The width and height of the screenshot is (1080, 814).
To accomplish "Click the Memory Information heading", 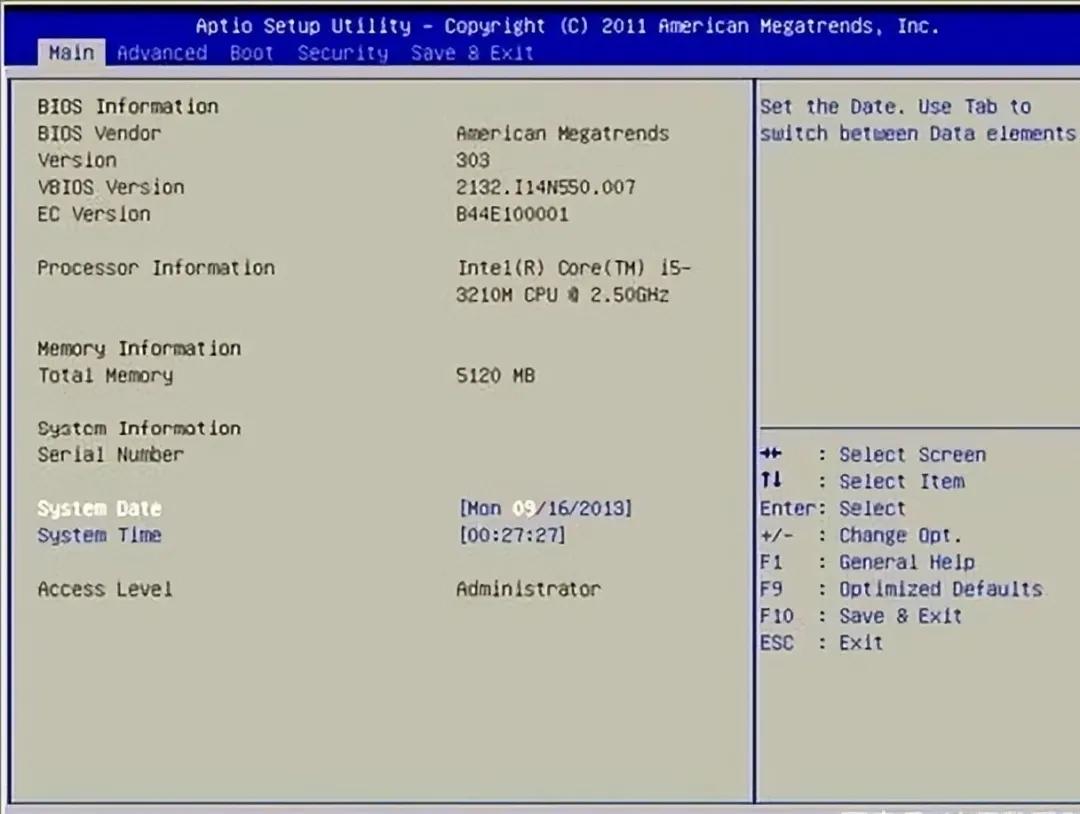I will click(x=139, y=348).
